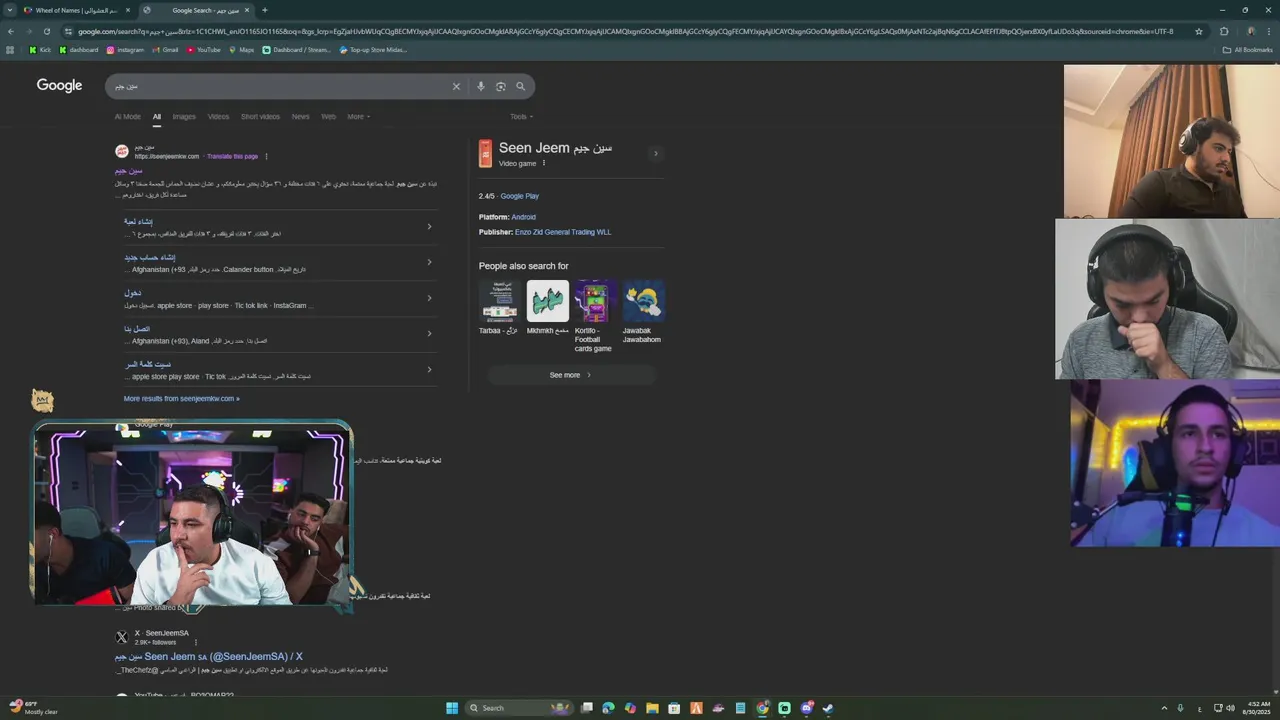Open the Maps bookmark
The width and height of the screenshot is (1280, 720).
[241, 49]
